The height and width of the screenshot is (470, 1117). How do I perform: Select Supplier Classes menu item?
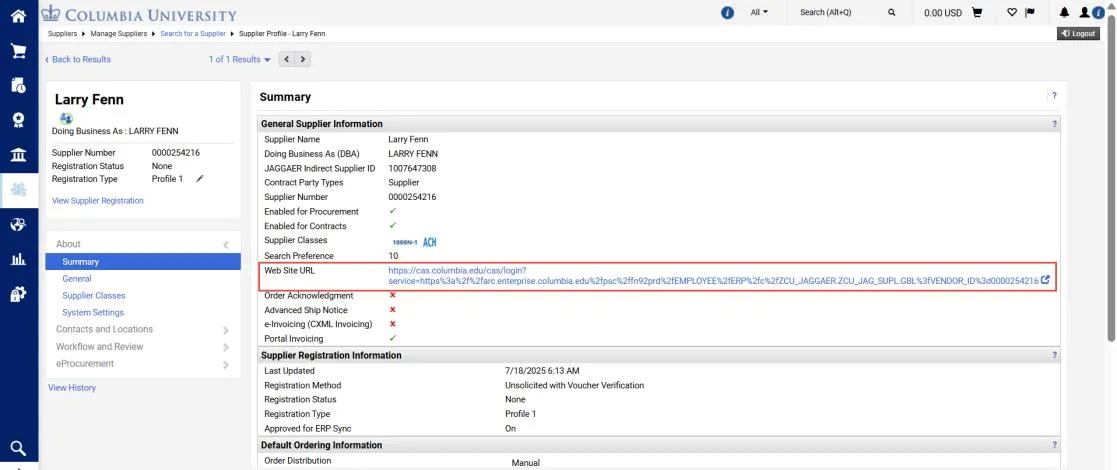(93, 296)
